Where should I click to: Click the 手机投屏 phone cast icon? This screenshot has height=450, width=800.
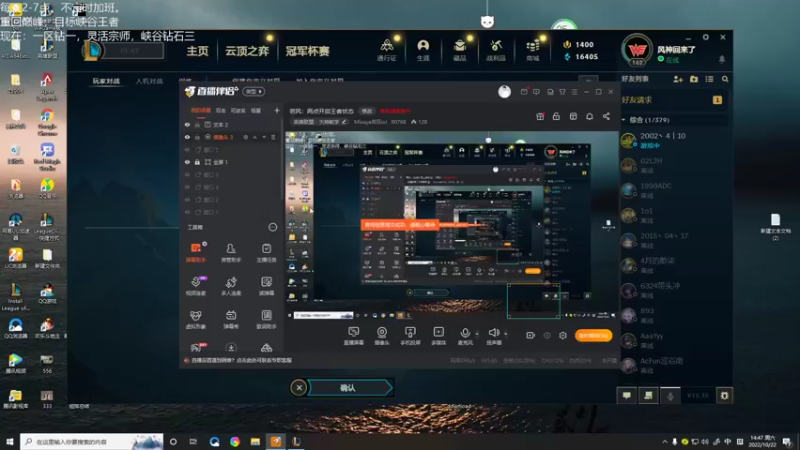pos(410,336)
